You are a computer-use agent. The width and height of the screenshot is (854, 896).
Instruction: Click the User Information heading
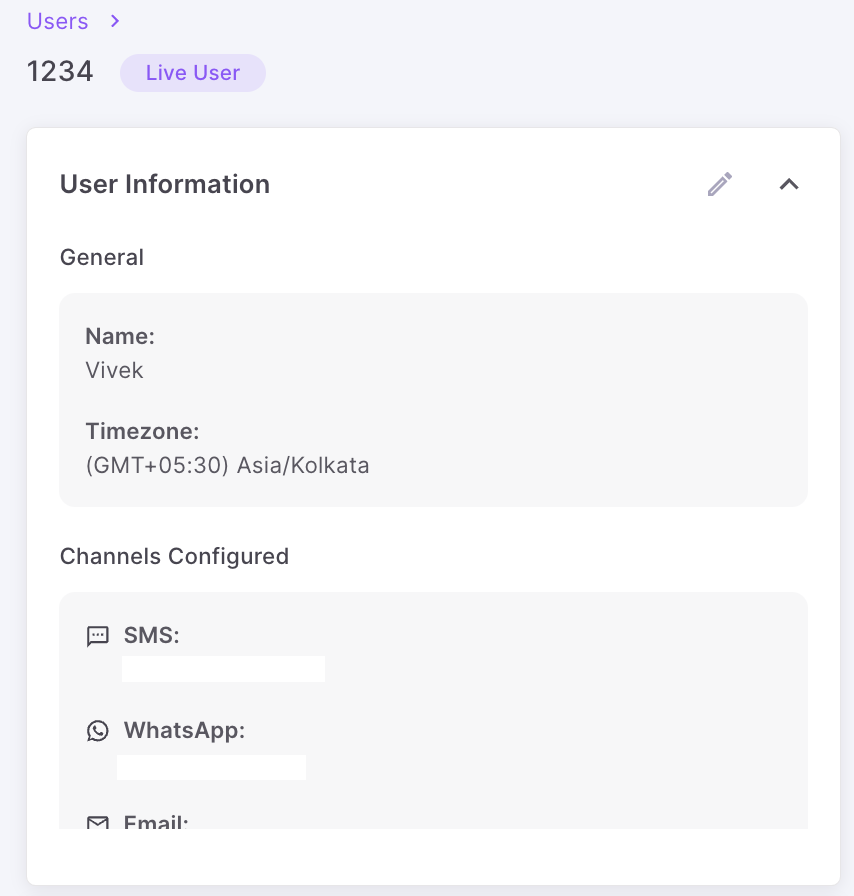(165, 184)
